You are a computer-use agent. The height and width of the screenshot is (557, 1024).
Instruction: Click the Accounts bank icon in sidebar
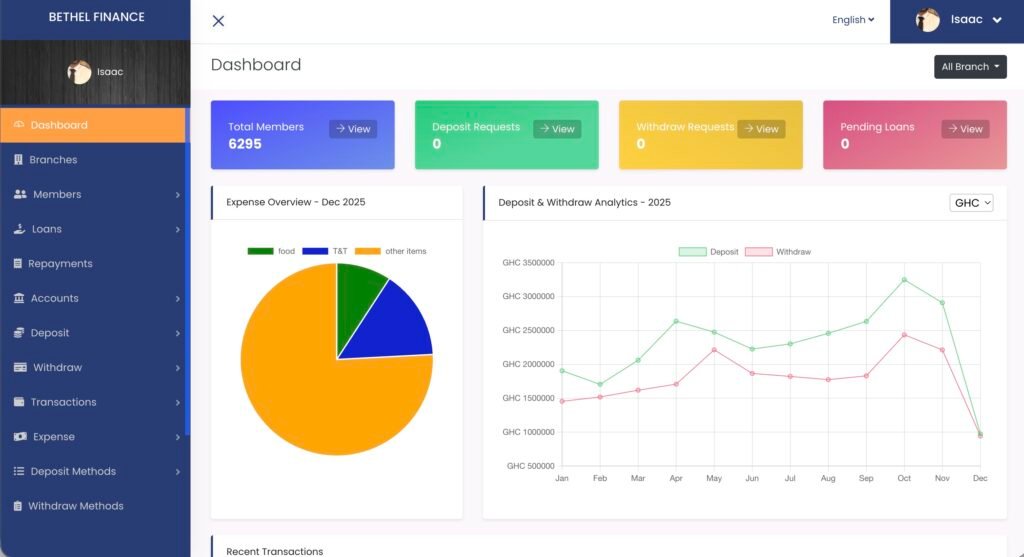19,298
